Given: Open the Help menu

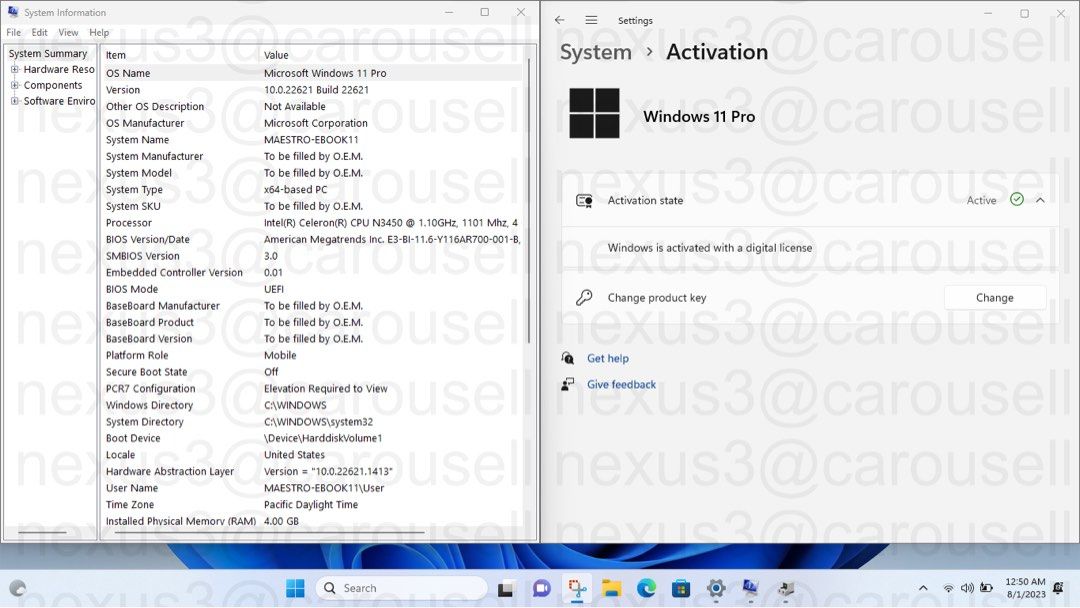Looking at the screenshot, I should point(98,32).
